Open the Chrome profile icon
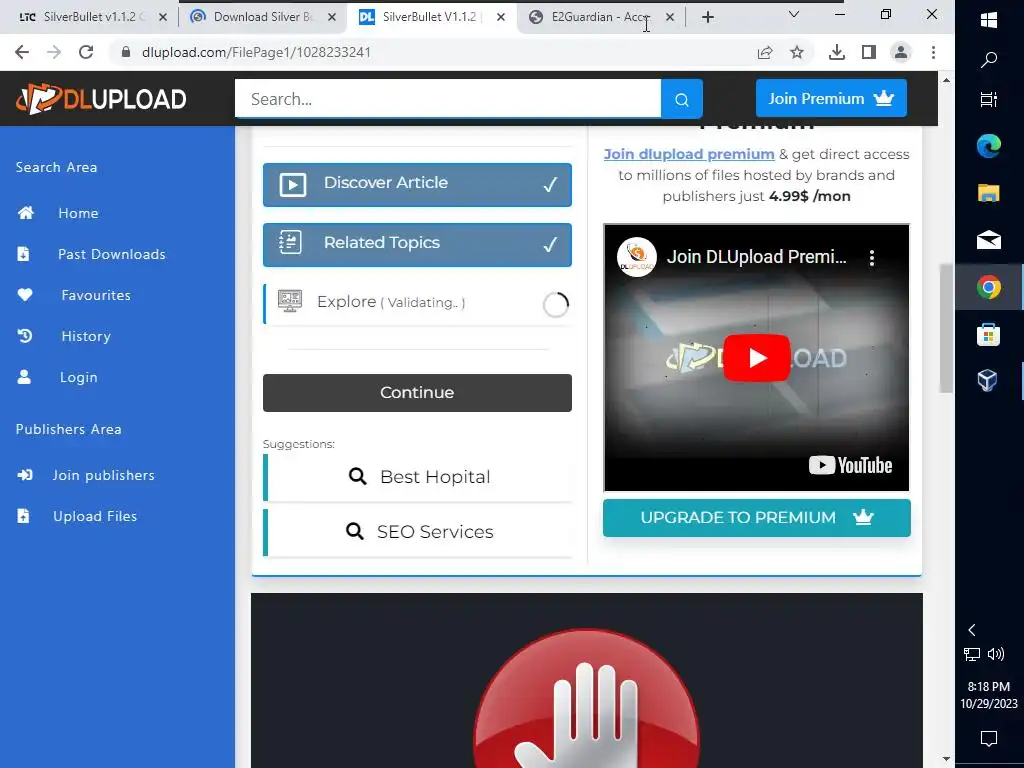The height and width of the screenshot is (768, 1024). (901, 52)
